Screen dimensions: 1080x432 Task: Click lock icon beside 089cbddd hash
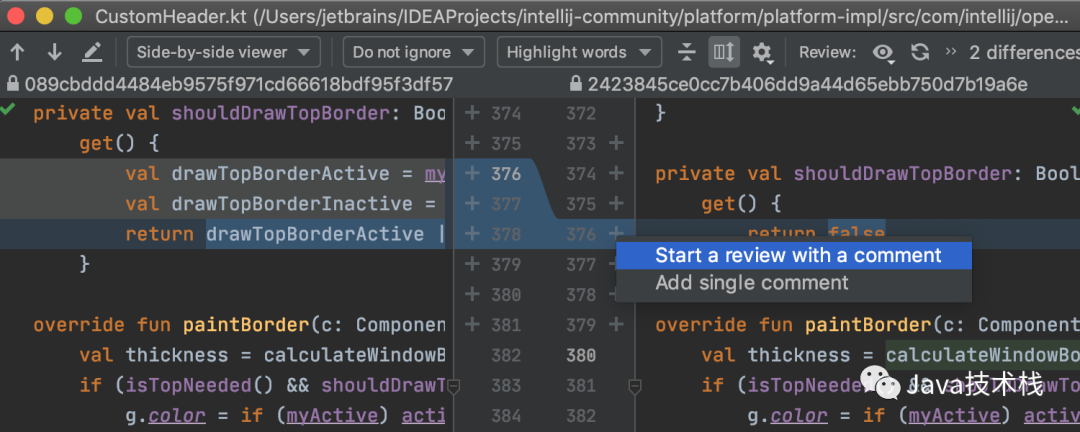[12, 85]
